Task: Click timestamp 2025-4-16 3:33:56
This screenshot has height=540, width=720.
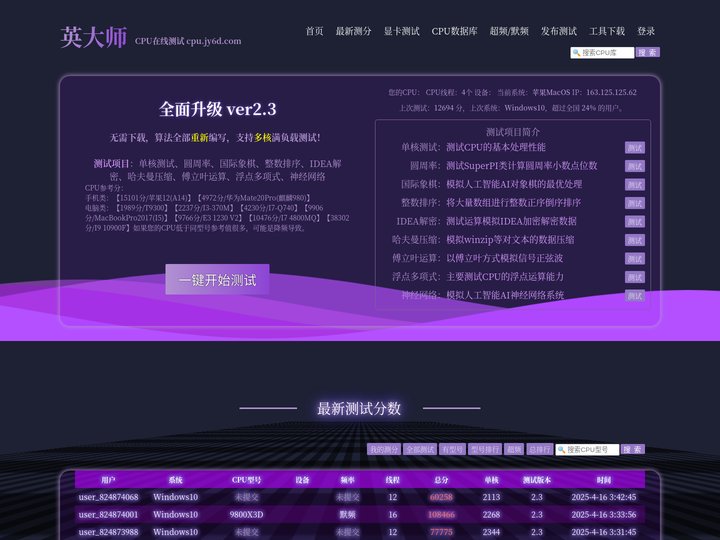Action: 604,514
